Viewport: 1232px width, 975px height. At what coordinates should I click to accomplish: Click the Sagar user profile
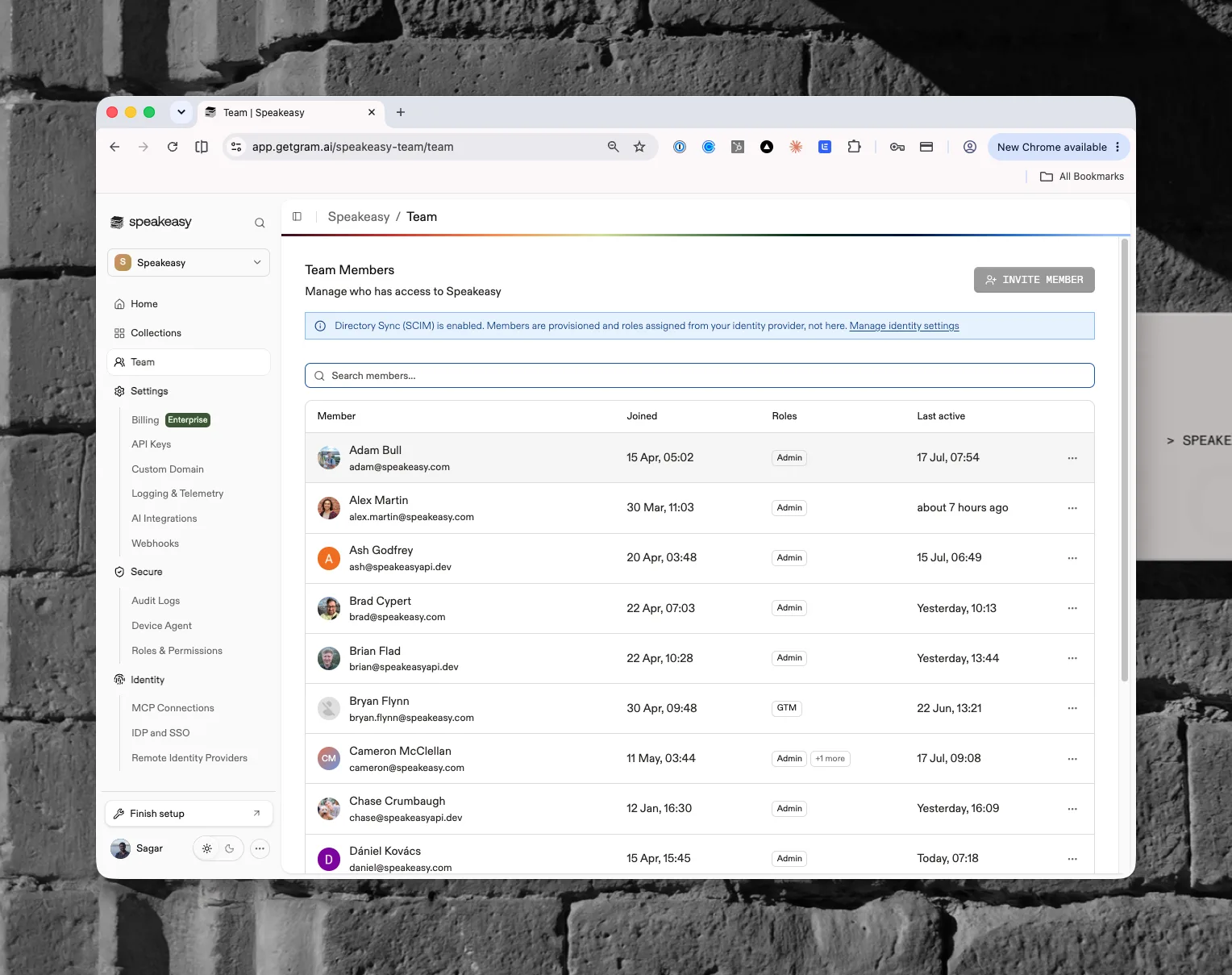(x=137, y=848)
